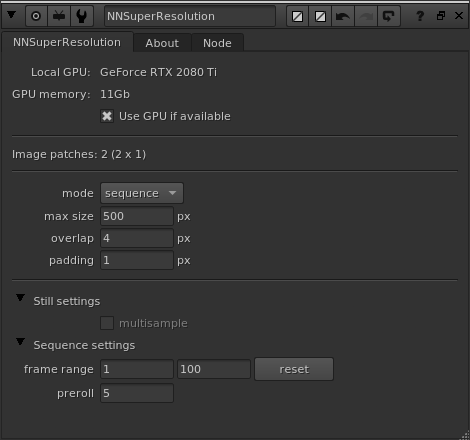470x440 pixels.
Task: Click the frame range reset button
Action: click(x=294, y=369)
